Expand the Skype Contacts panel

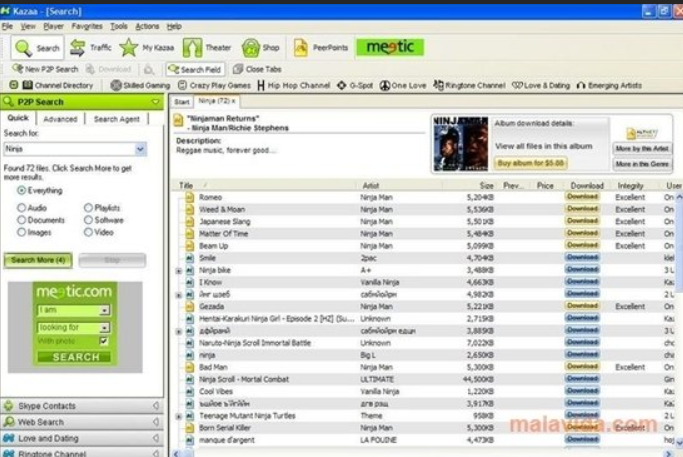(82, 406)
